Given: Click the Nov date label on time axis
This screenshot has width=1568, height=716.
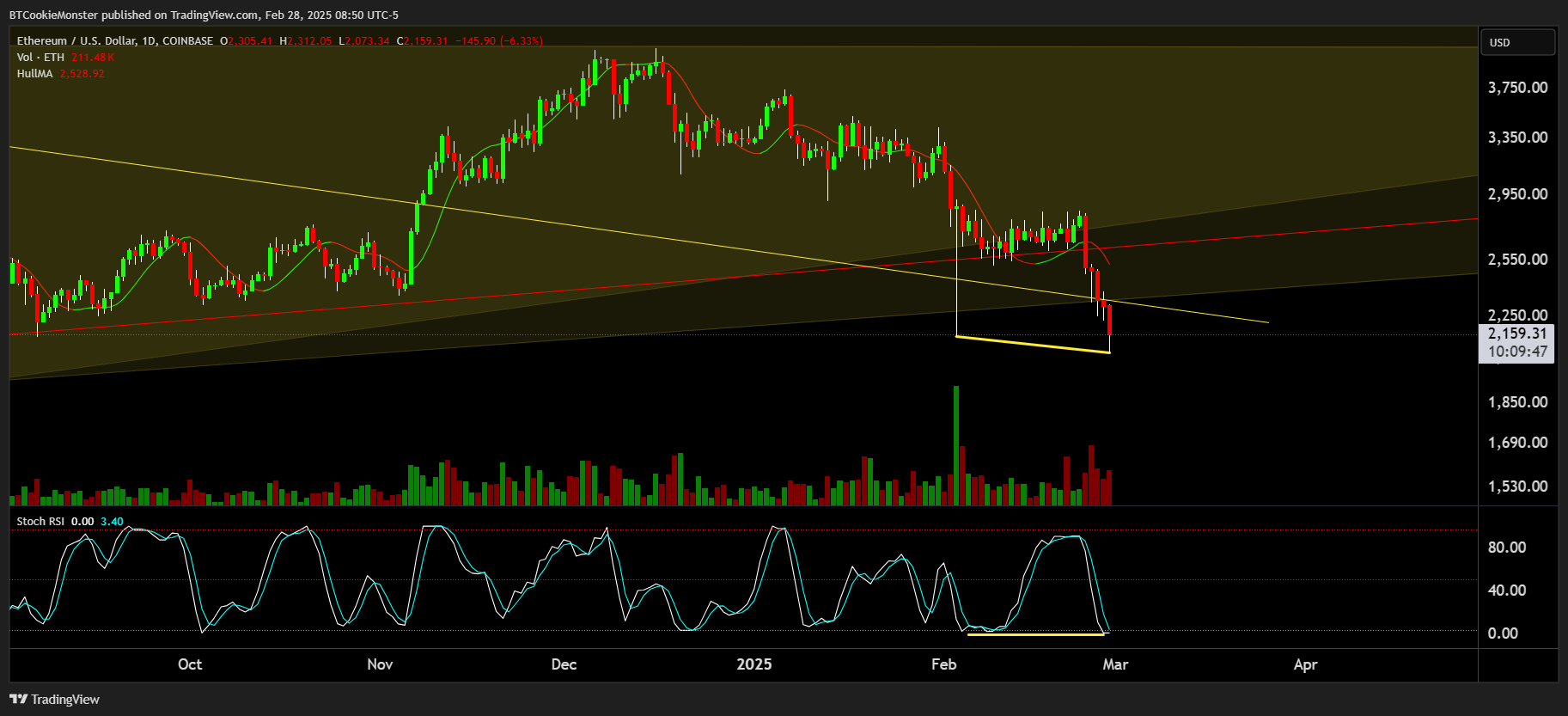Looking at the screenshot, I should tap(380, 664).
